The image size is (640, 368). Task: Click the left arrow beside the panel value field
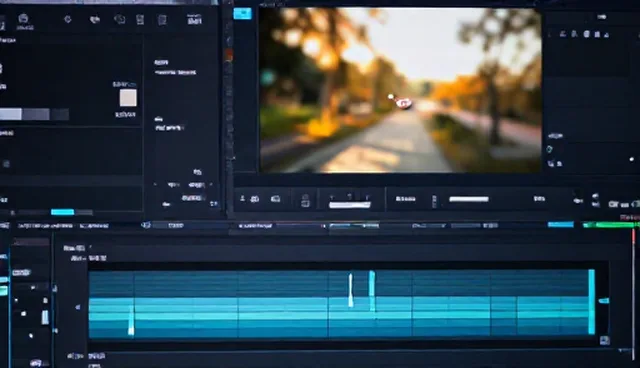tap(155, 184)
